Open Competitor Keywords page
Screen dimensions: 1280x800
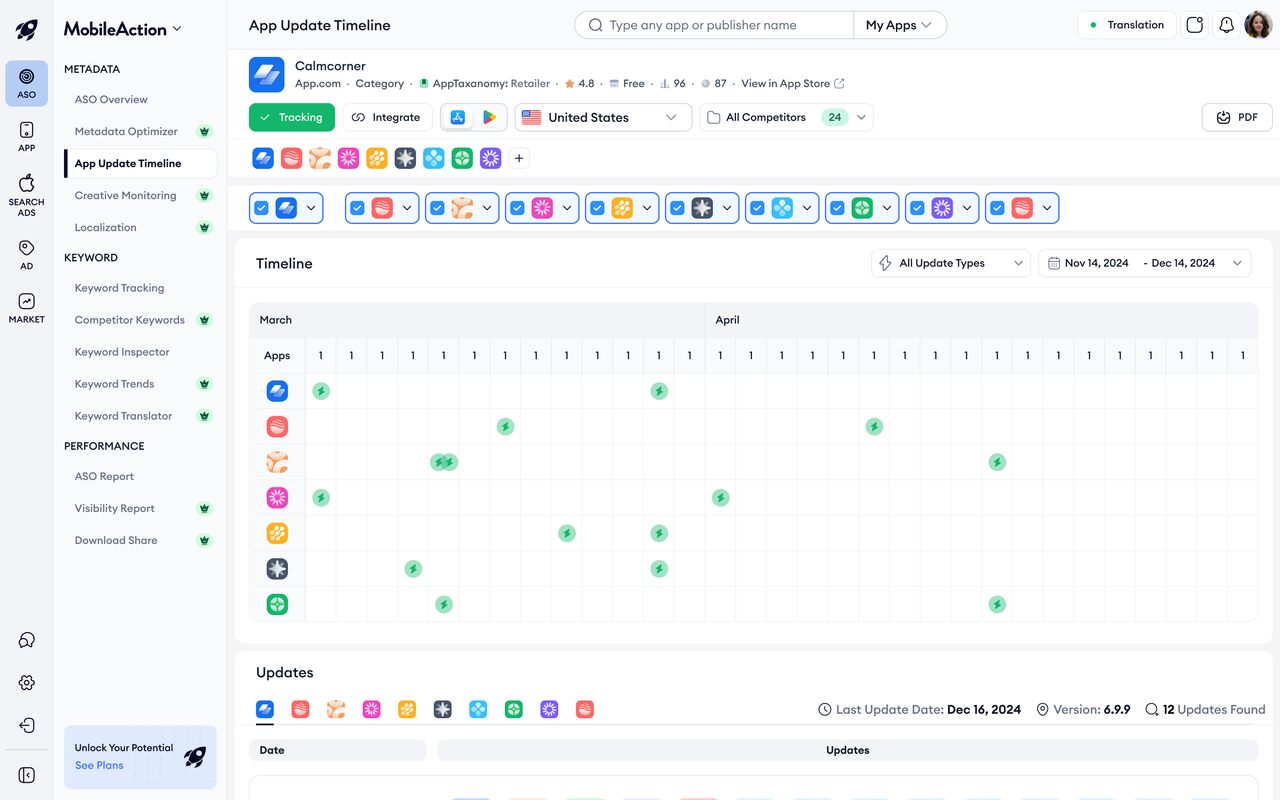pos(129,320)
